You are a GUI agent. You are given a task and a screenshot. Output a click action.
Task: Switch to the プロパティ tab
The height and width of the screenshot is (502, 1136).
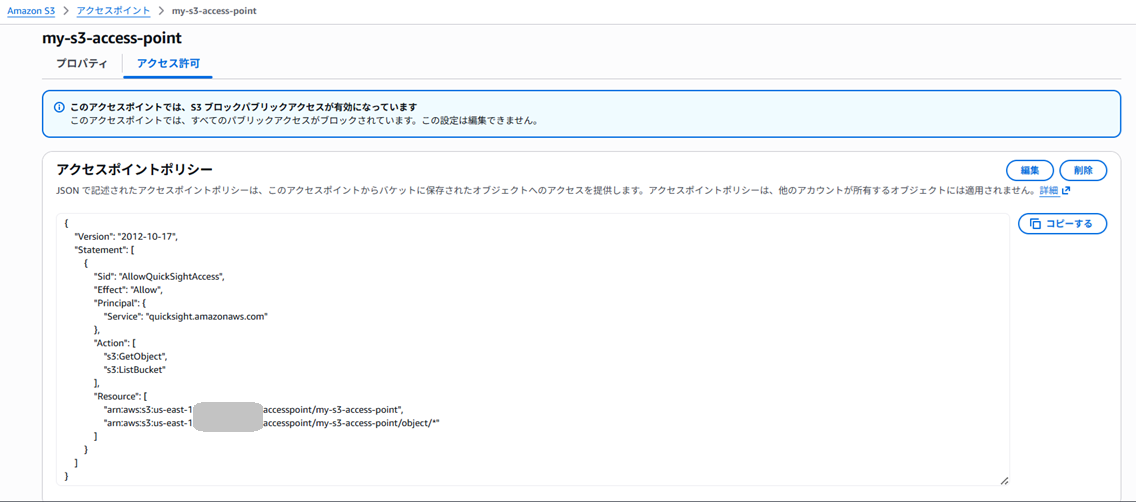(82, 64)
